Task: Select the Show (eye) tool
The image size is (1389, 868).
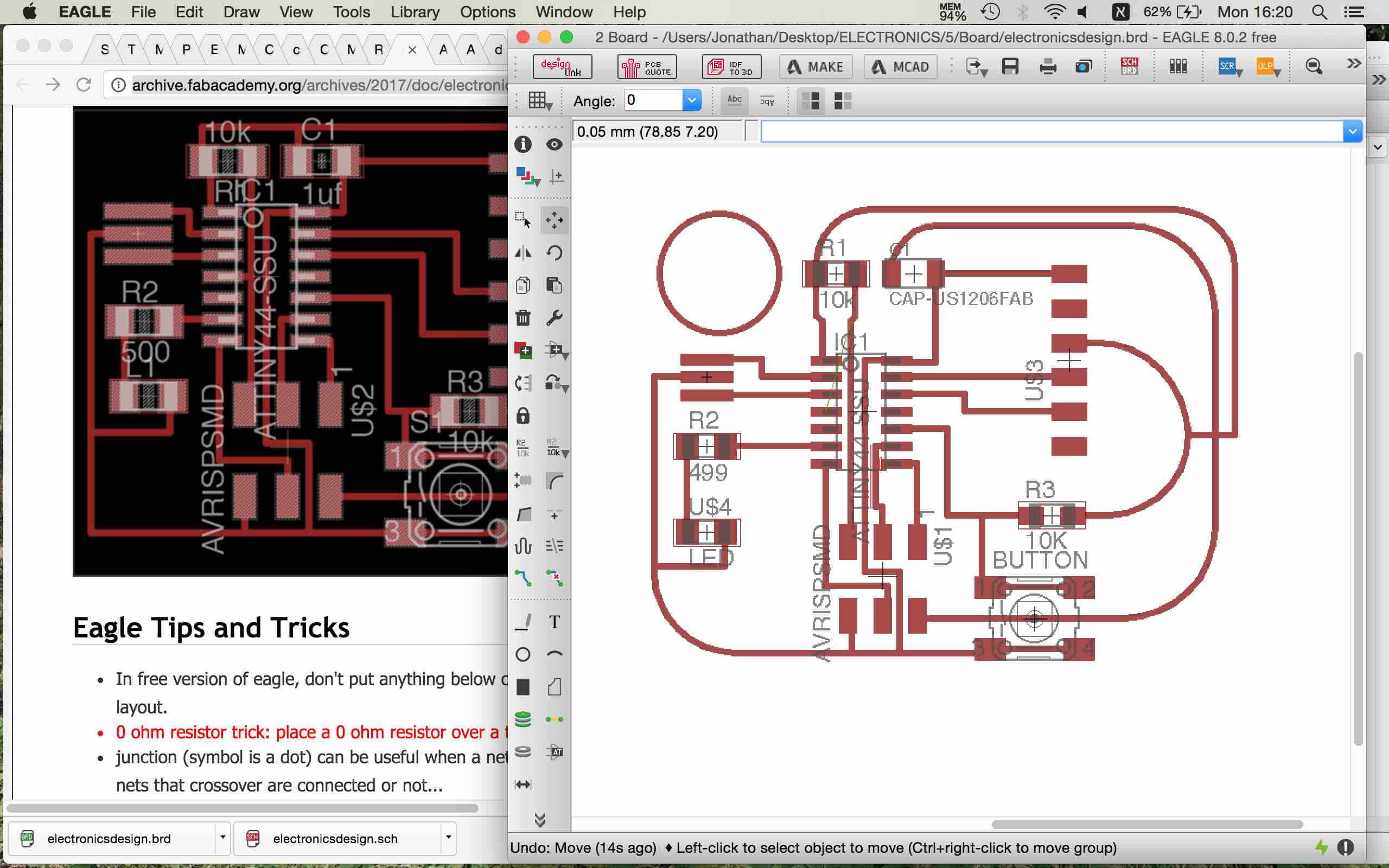Action: 554,144
